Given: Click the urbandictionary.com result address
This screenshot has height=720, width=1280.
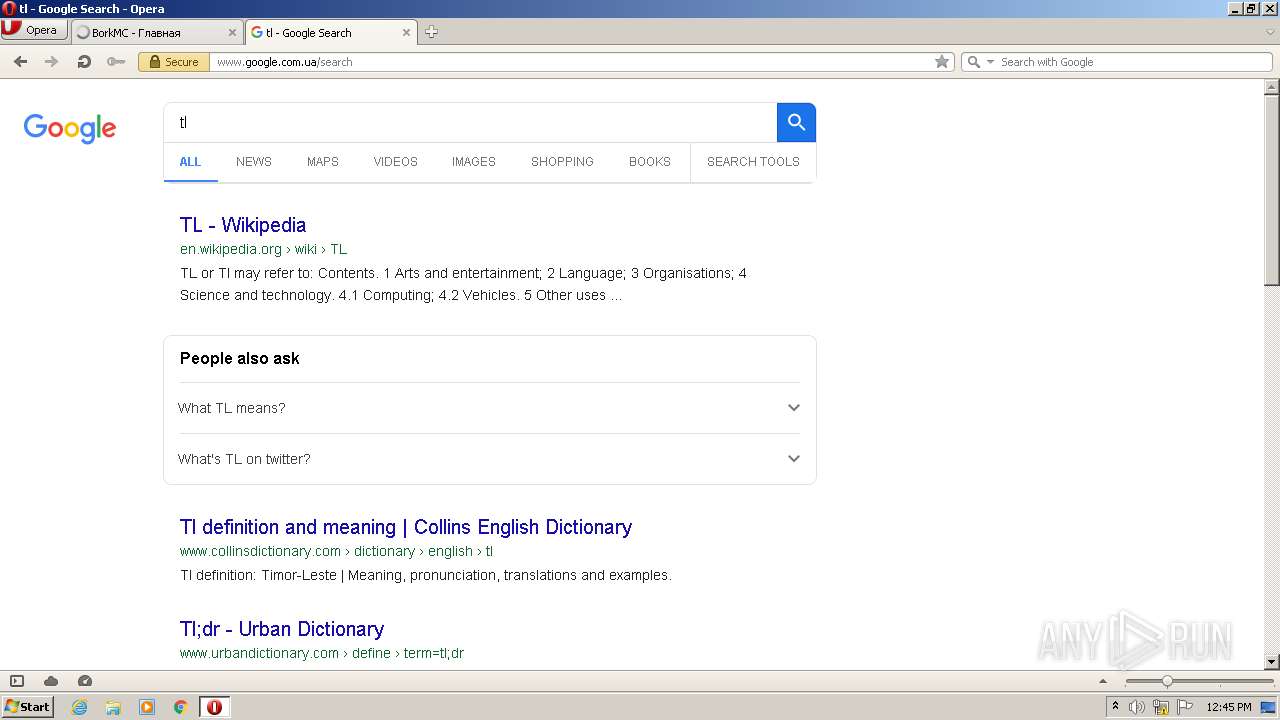Looking at the screenshot, I should point(322,653).
